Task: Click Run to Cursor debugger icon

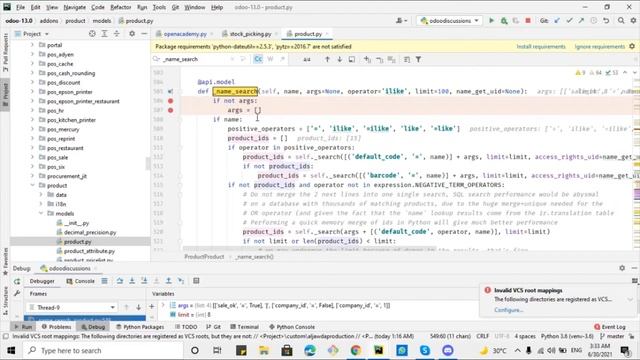Action: point(181,281)
